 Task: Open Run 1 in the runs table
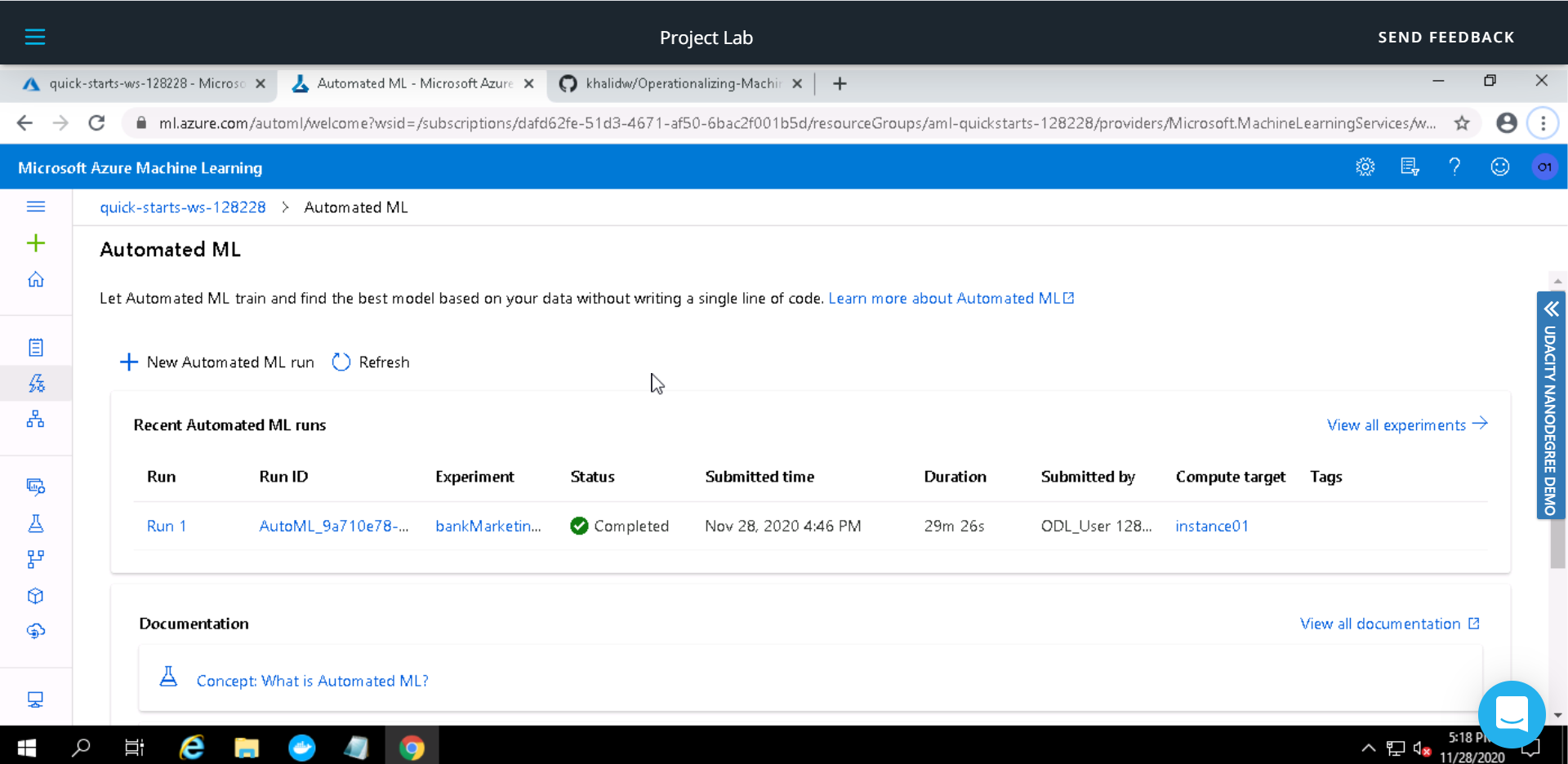pyautogui.click(x=167, y=526)
